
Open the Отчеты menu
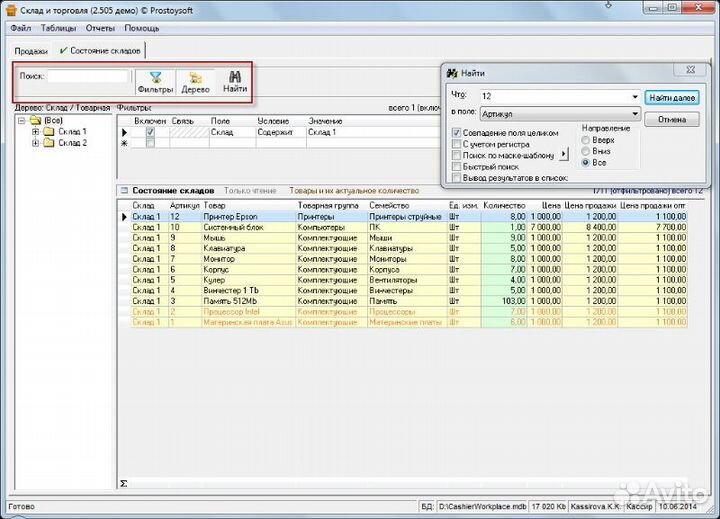(x=100, y=28)
